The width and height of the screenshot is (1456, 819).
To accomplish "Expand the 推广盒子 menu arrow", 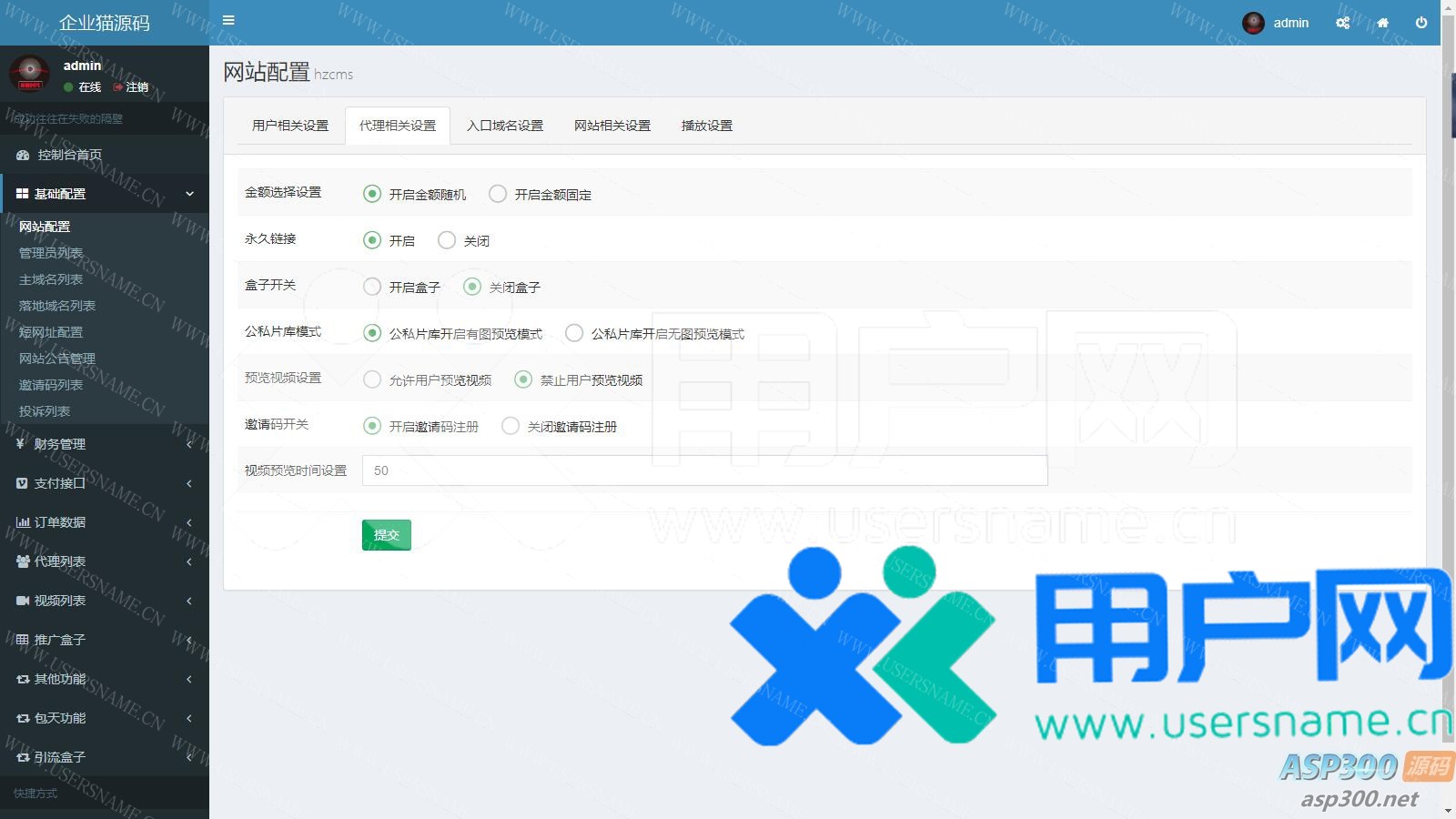I will pos(189,640).
